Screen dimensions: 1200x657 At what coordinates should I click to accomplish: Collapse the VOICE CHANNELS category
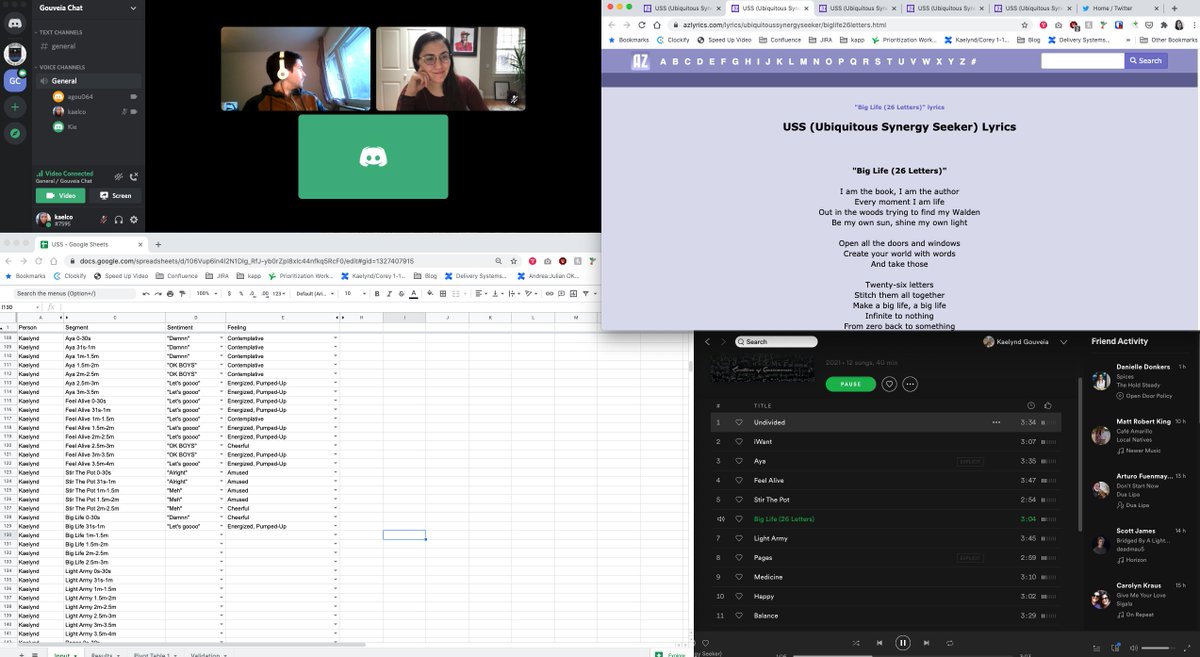click(61, 67)
